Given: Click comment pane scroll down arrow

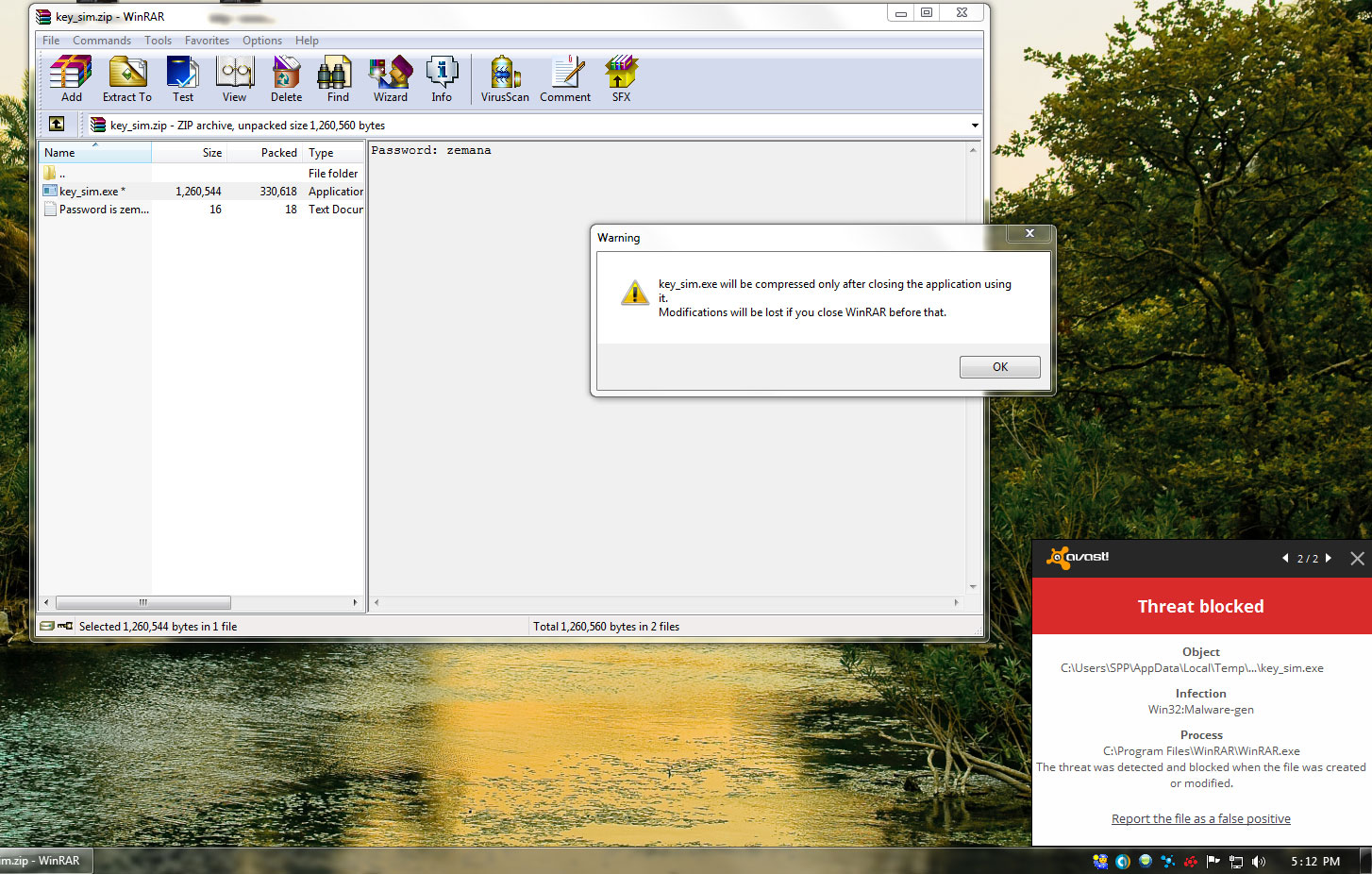Looking at the screenshot, I should (x=973, y=587).
